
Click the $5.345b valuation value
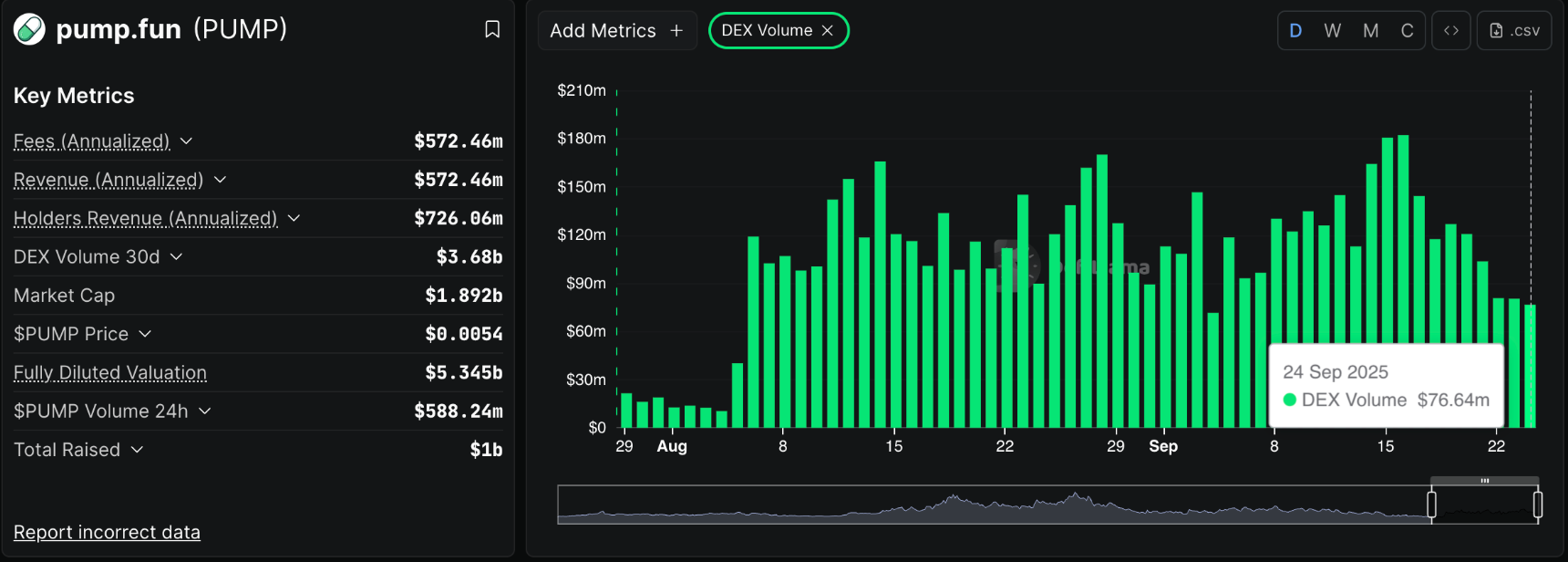[464, 372]
